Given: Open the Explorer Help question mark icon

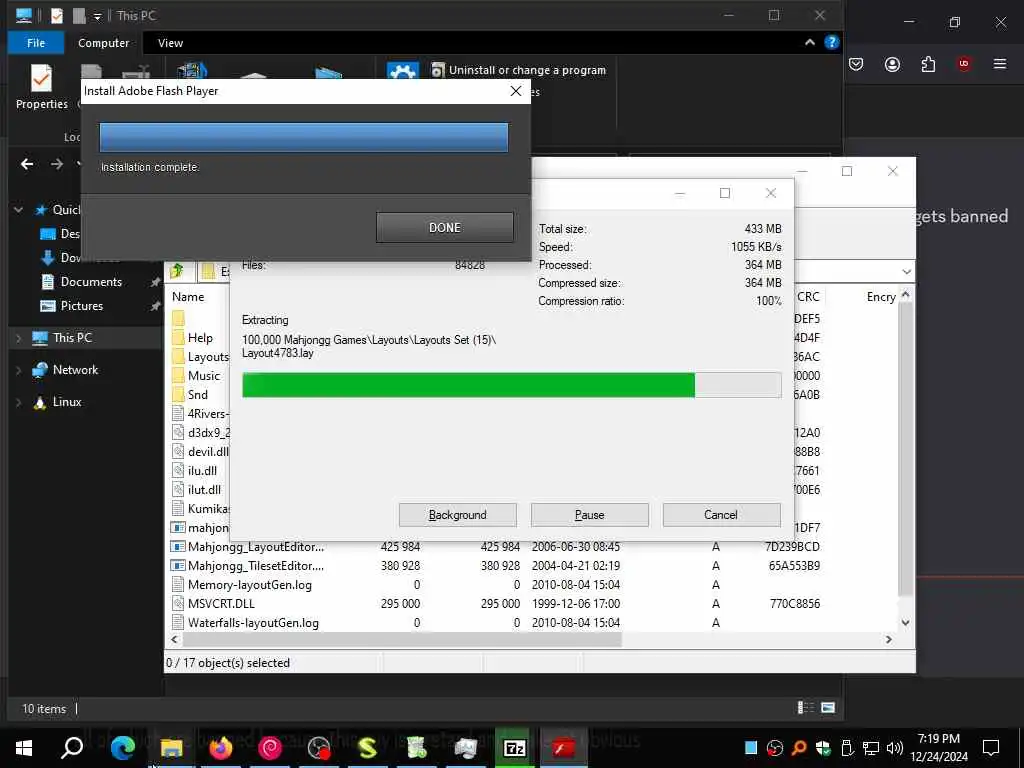Looking at the screenshot, I should [831, 42].
